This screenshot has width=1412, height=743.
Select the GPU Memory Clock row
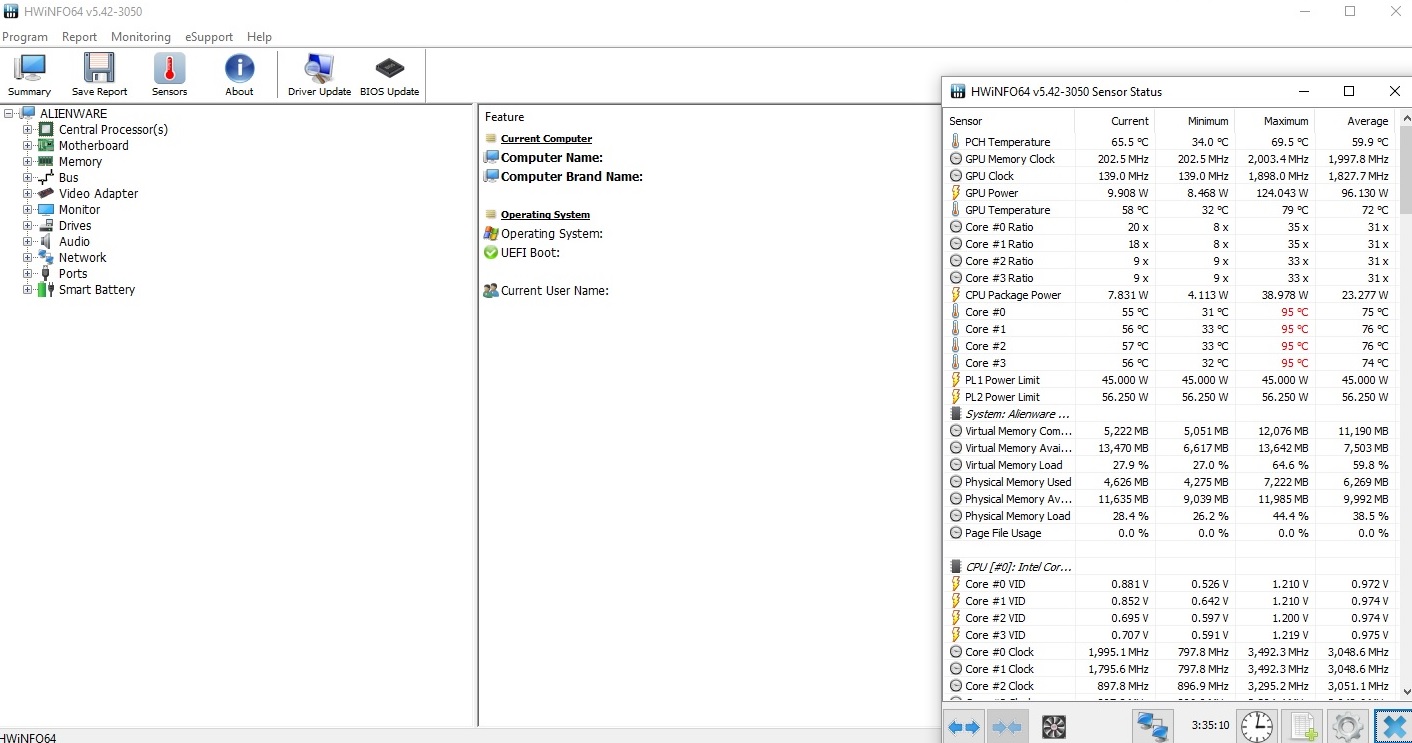[1169, 159]
